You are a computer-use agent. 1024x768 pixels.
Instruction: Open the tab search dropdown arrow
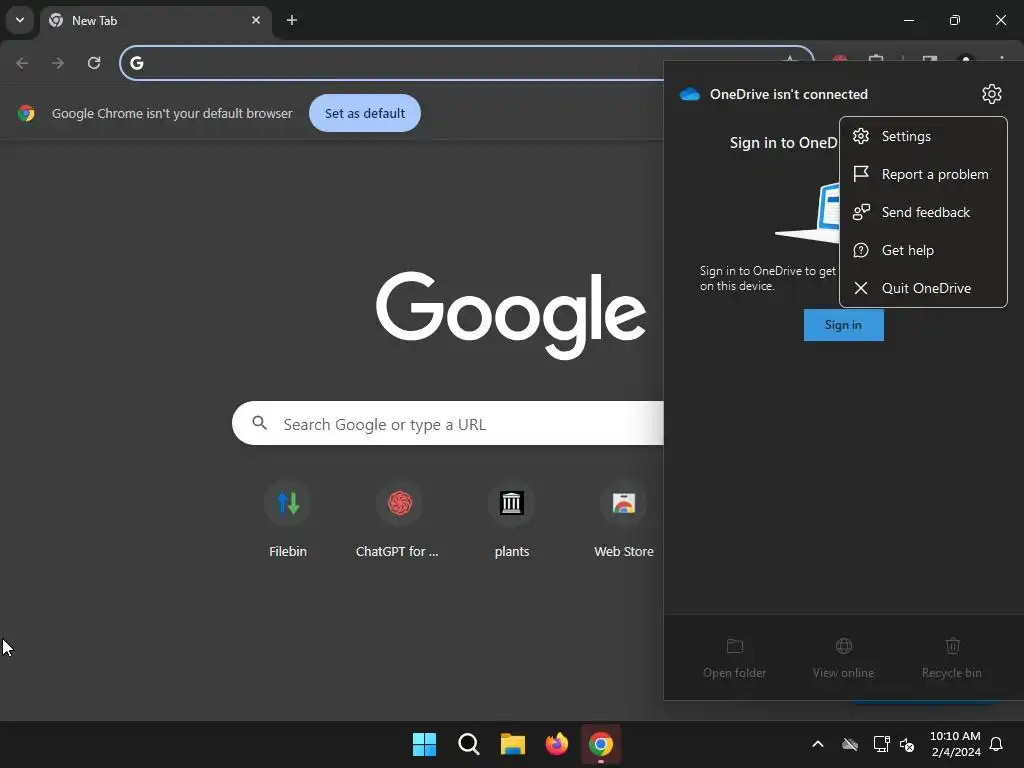(x=20, y=20)
